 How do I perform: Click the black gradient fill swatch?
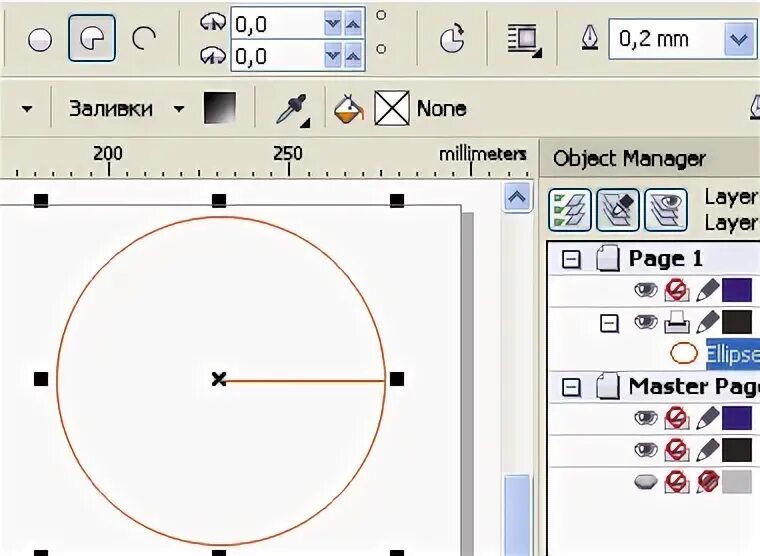pos(220,108)
